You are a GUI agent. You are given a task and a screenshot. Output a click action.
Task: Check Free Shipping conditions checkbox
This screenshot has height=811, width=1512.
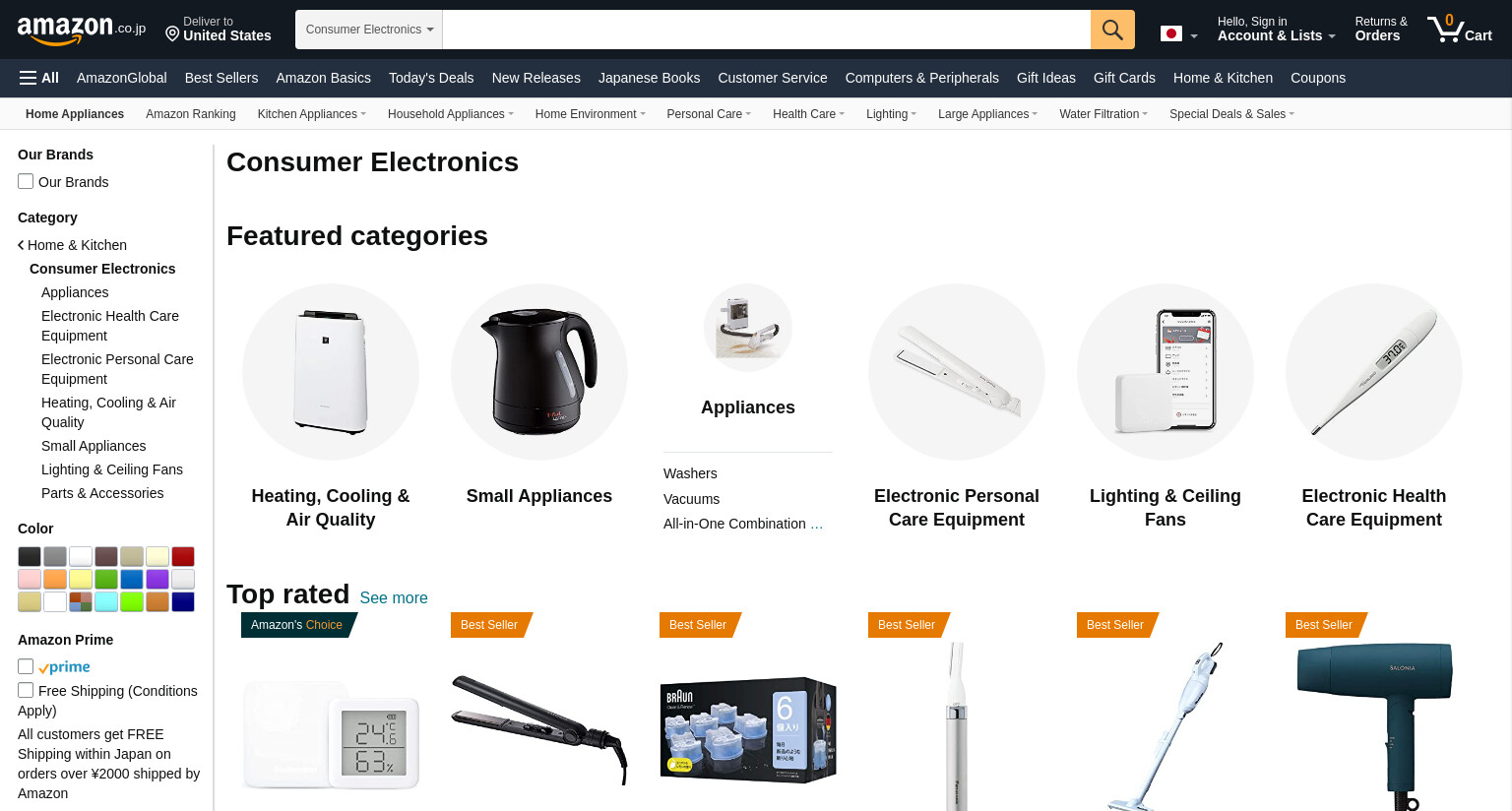tap(26, 690)
